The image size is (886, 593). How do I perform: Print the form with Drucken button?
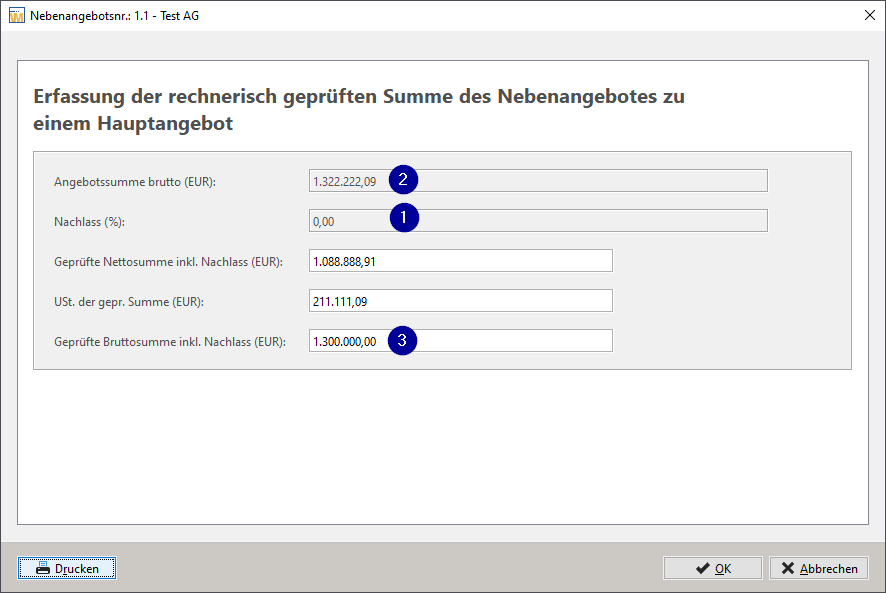pyautogui.click(x=67, y=568)
